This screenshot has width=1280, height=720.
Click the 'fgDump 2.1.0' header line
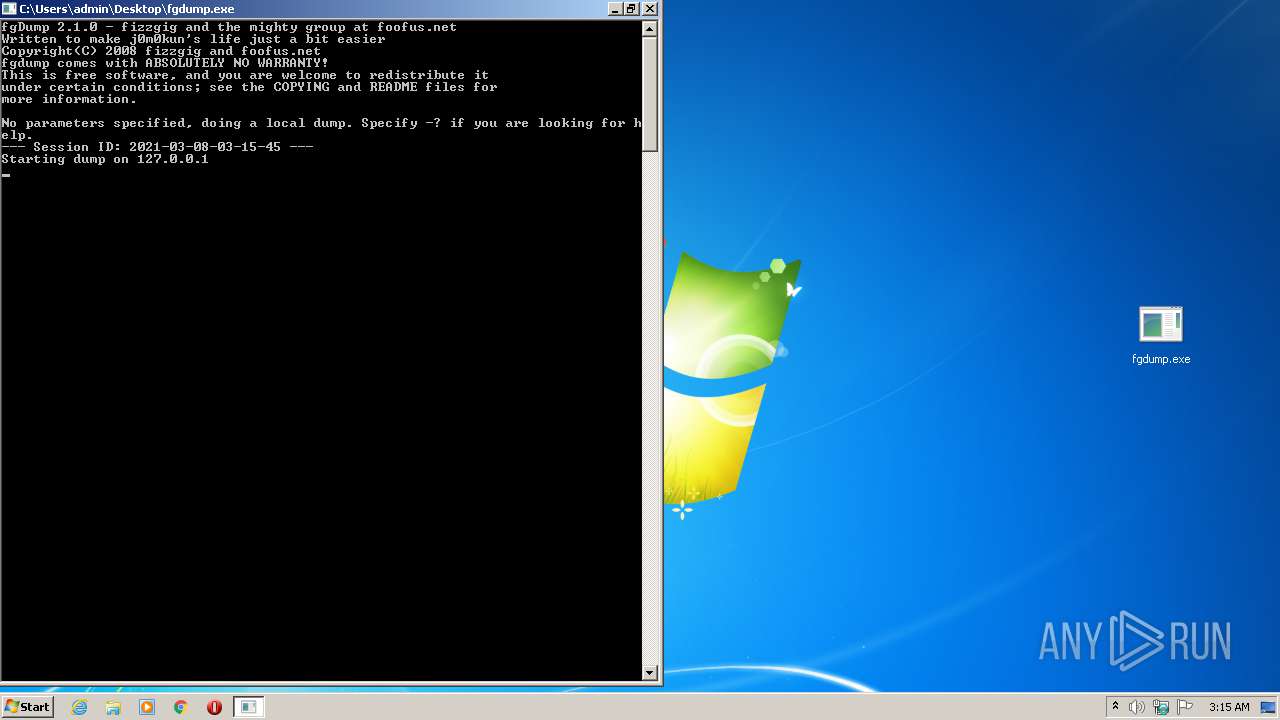coord(229,27)
